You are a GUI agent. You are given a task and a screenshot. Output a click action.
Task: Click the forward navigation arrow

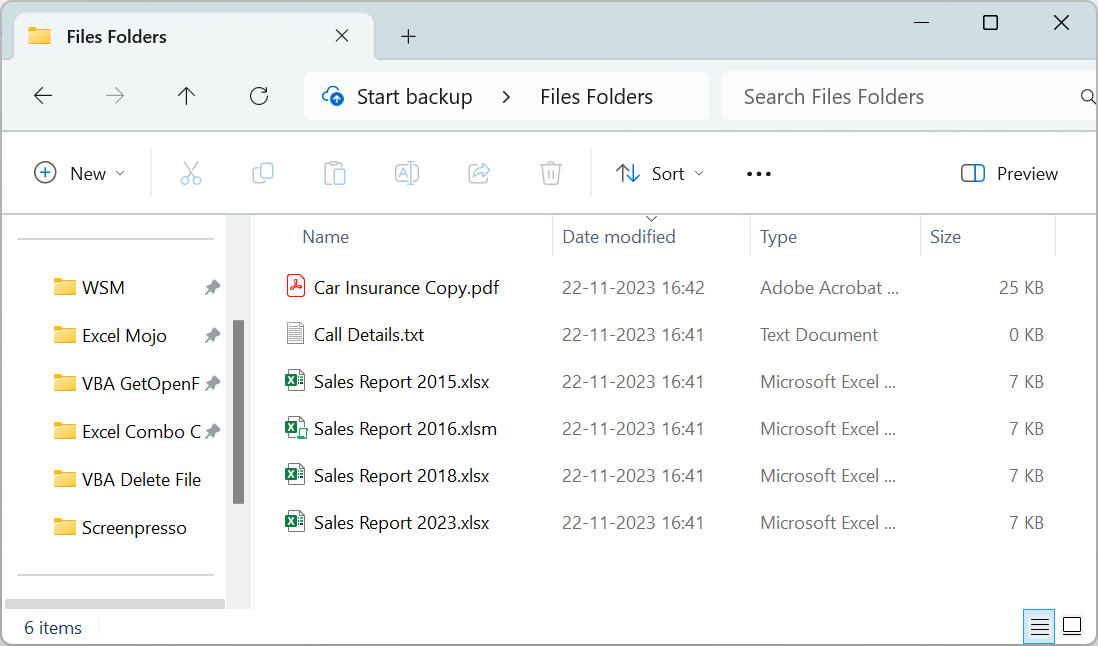[x=115, y=96]
